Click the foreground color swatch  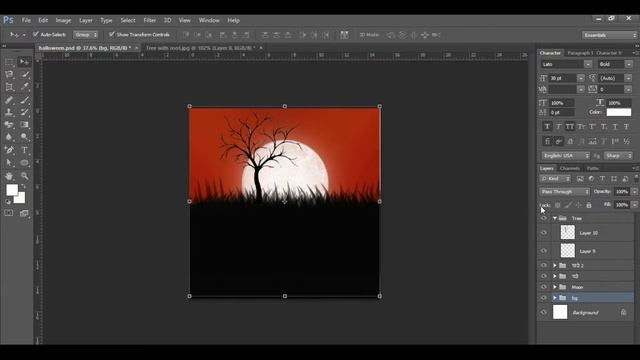point(12,190)
